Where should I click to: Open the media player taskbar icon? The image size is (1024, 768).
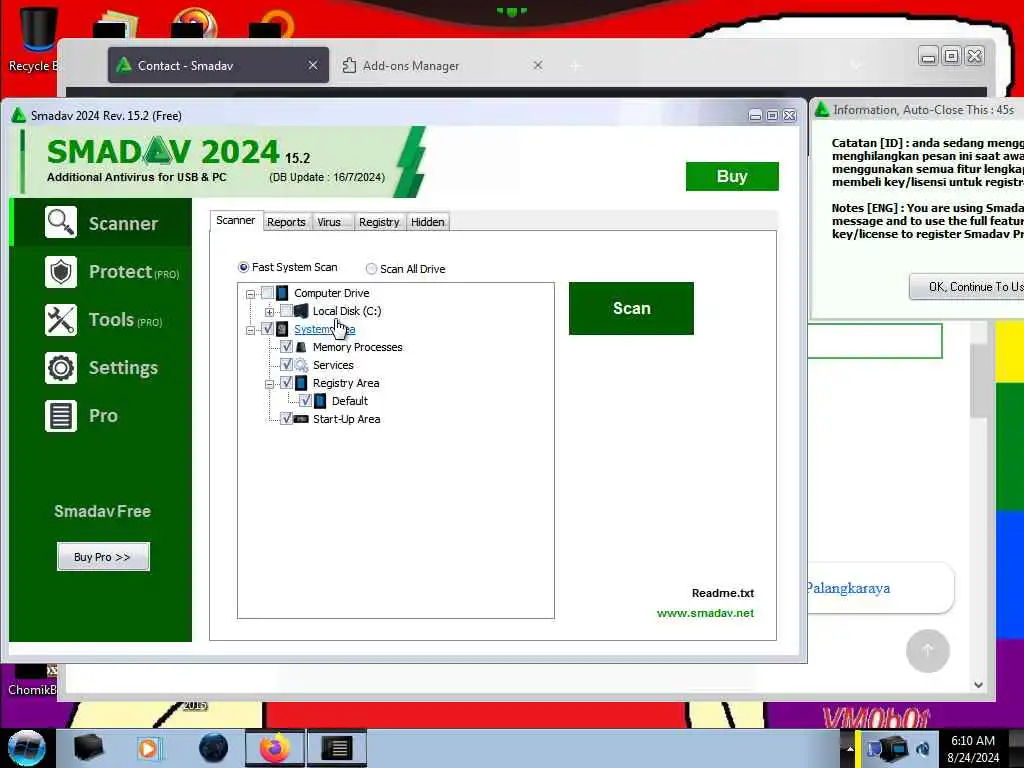149,748
